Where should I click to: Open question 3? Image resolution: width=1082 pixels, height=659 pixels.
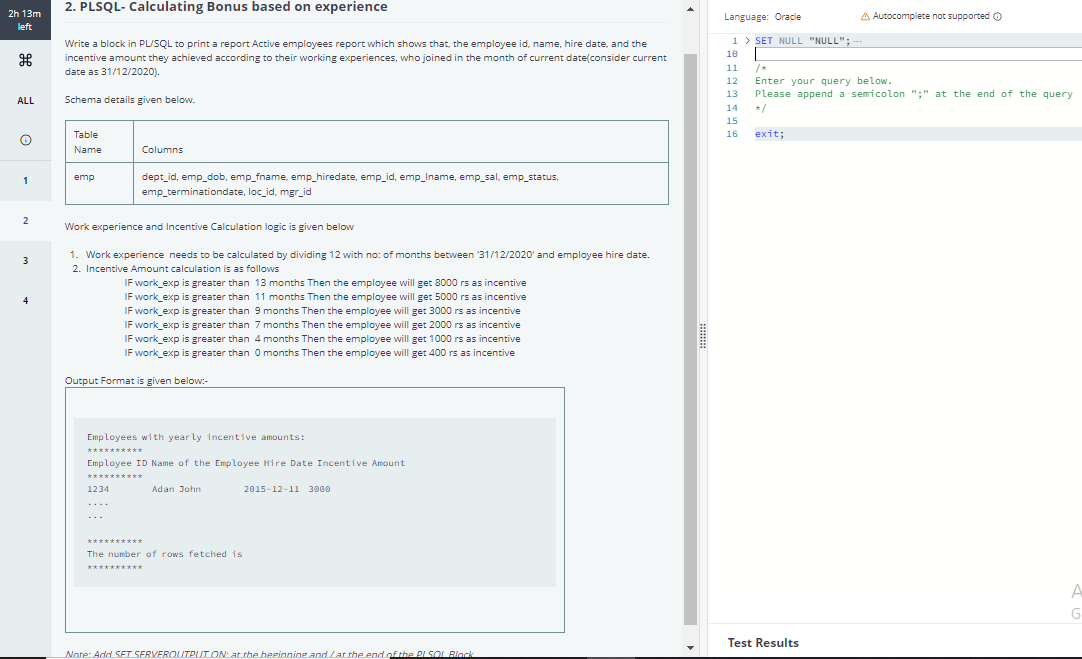[25, 260]
